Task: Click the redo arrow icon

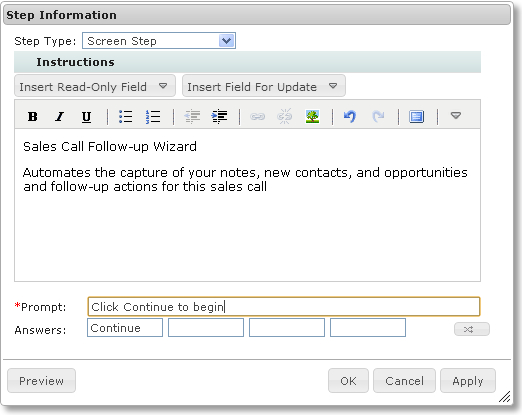Action: click(x=378, y=117)
